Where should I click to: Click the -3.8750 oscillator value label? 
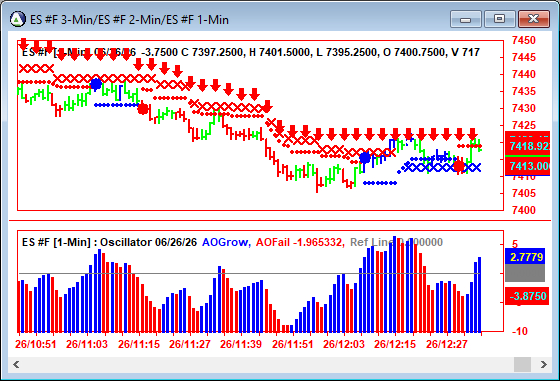point(527,296)
